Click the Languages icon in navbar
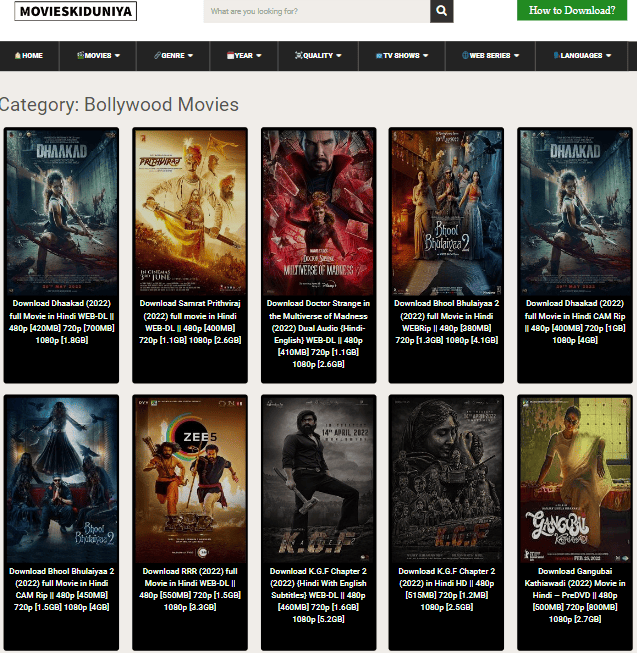Screen dimensions: 637x653 556,55
